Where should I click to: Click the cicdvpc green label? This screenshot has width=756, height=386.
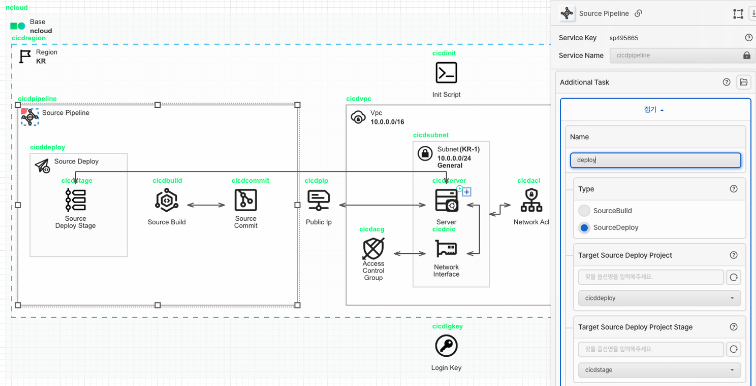[359, 99]
